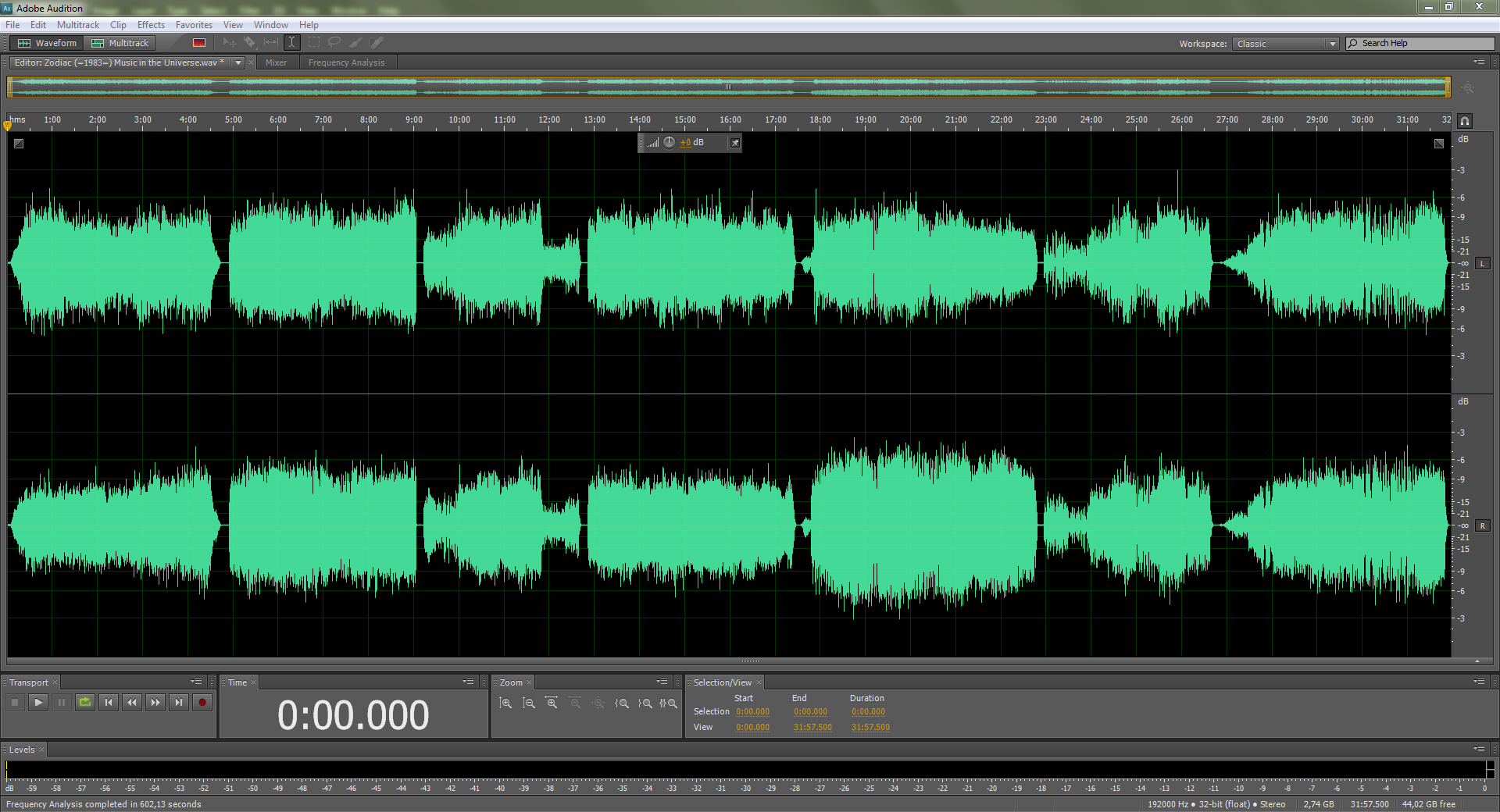
Task: Open the Effects menu
Action: point(151,25)
